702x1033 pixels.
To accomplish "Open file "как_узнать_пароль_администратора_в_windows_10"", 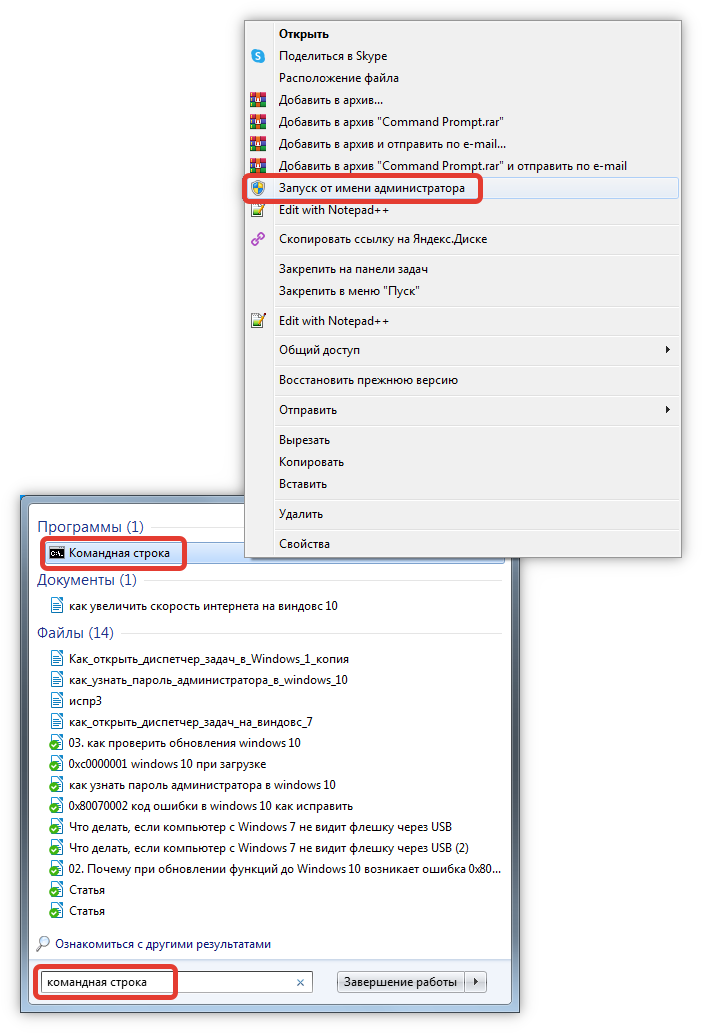I will click(x=208, y=680).
